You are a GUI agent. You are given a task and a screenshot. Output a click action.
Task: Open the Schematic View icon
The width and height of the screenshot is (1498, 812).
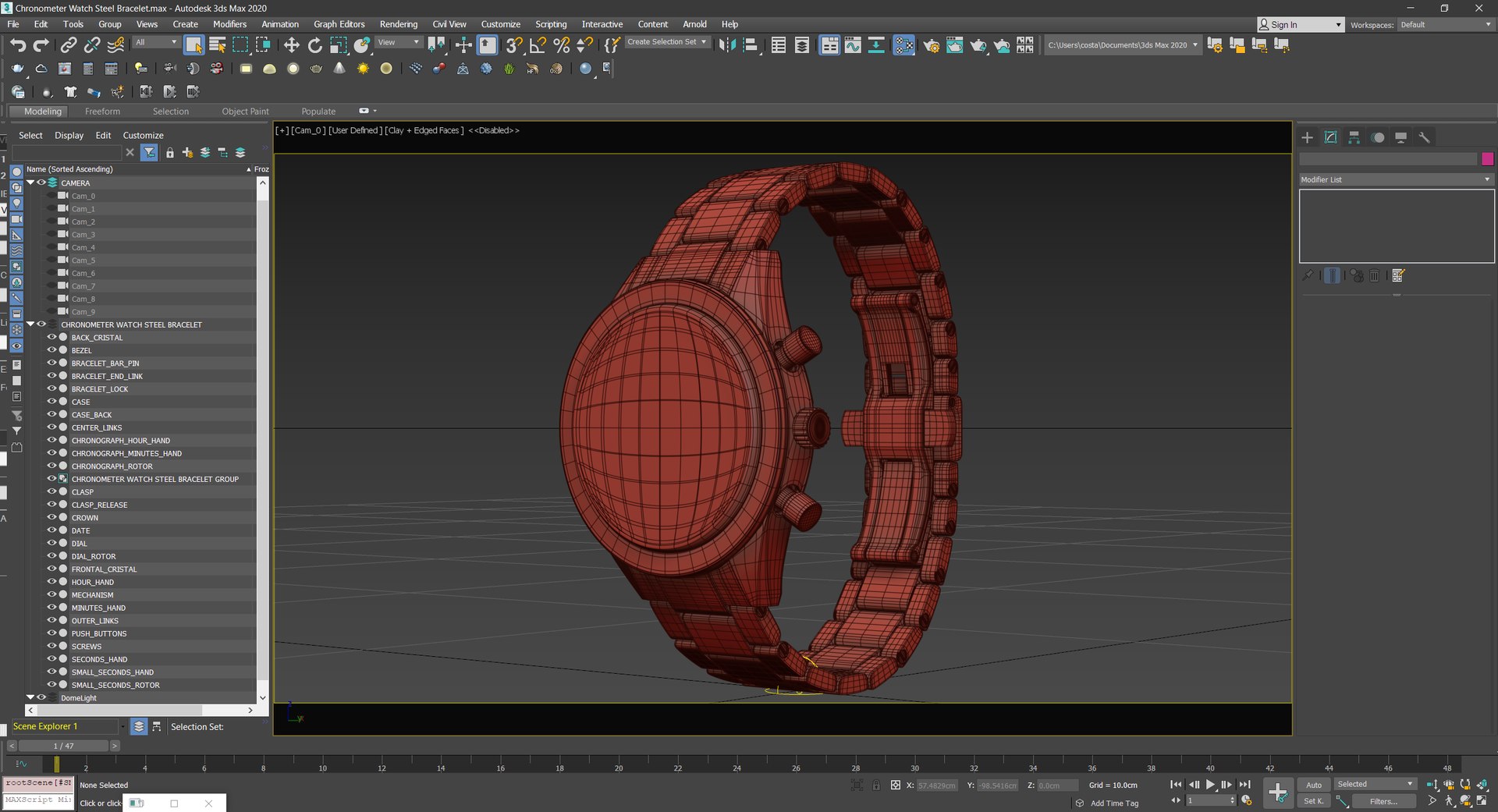(x=876, y=45)
